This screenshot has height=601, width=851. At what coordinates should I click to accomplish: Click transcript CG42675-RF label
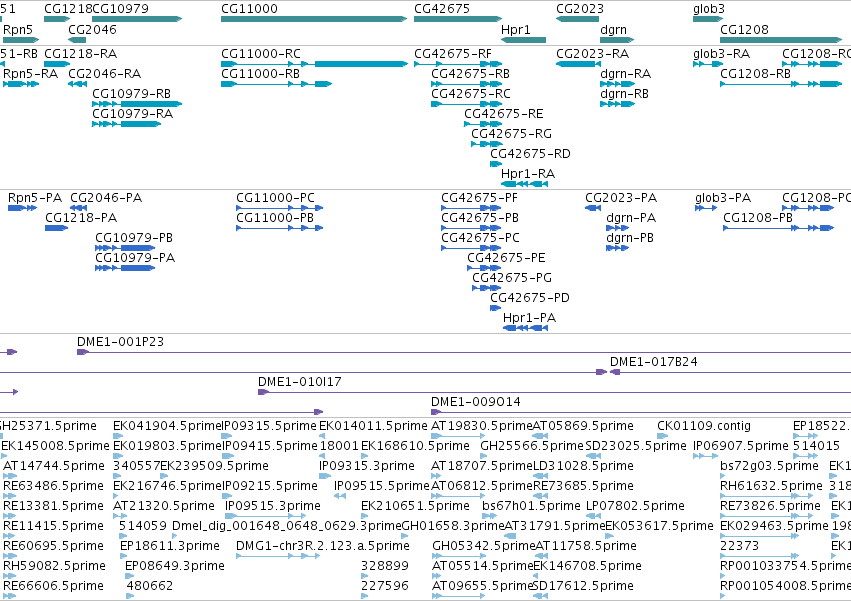coord(453,54)
